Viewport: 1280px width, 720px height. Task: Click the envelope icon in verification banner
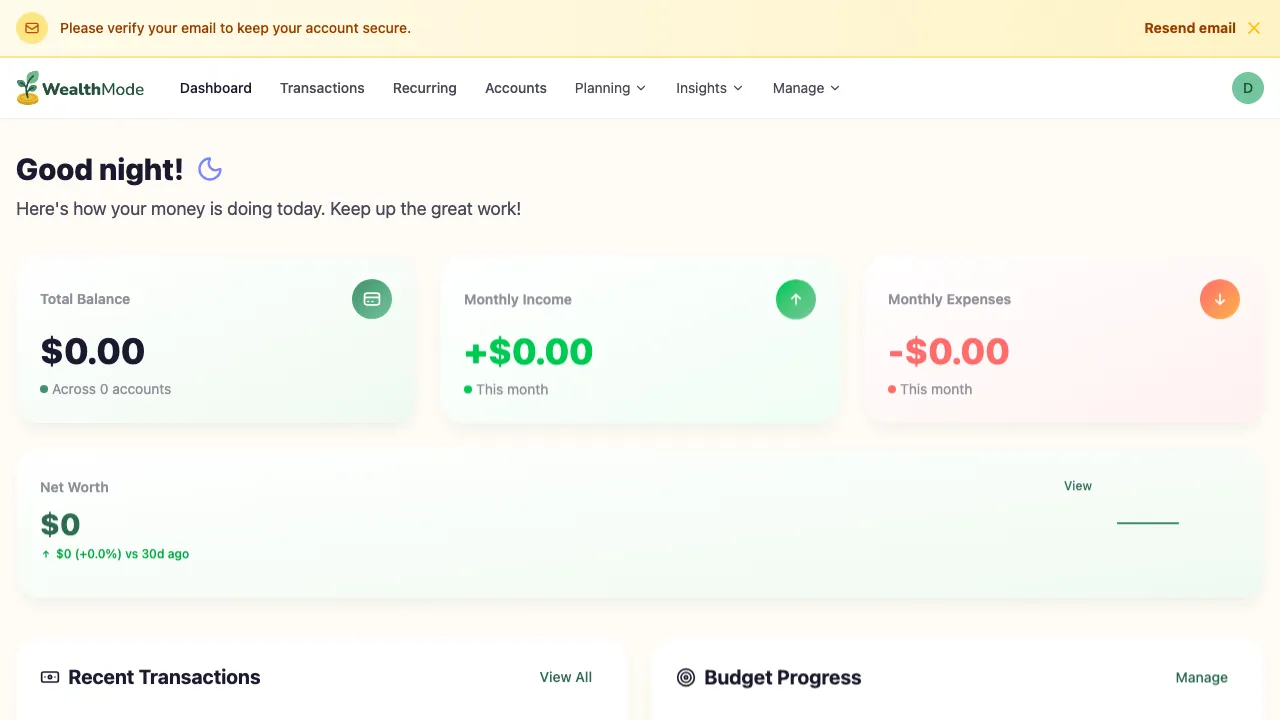coord(32,28)
